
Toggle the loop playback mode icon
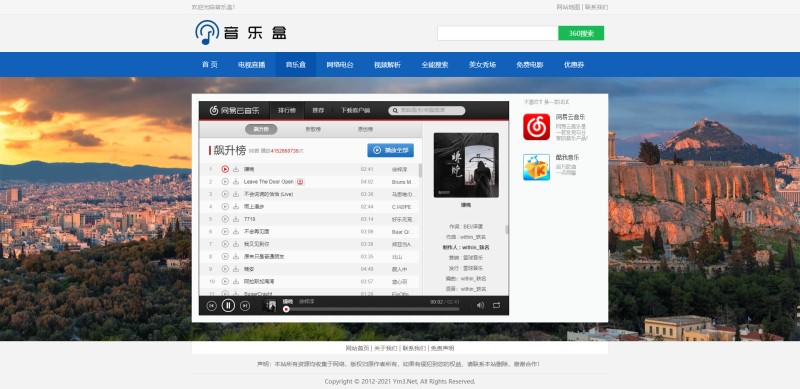click(496, 305)
